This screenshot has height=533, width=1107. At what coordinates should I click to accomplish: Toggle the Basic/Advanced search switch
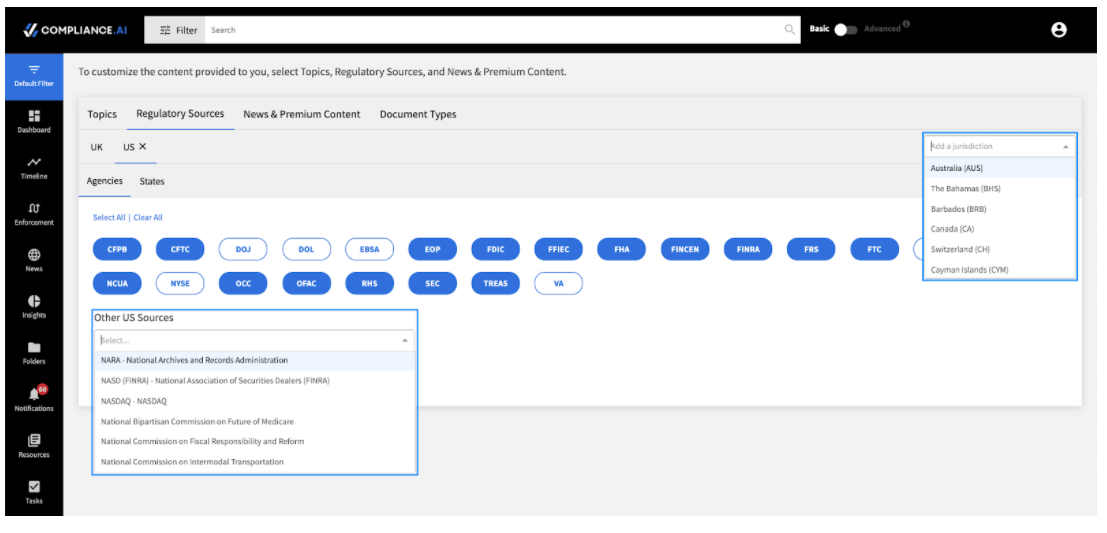(x=846, y=30)
